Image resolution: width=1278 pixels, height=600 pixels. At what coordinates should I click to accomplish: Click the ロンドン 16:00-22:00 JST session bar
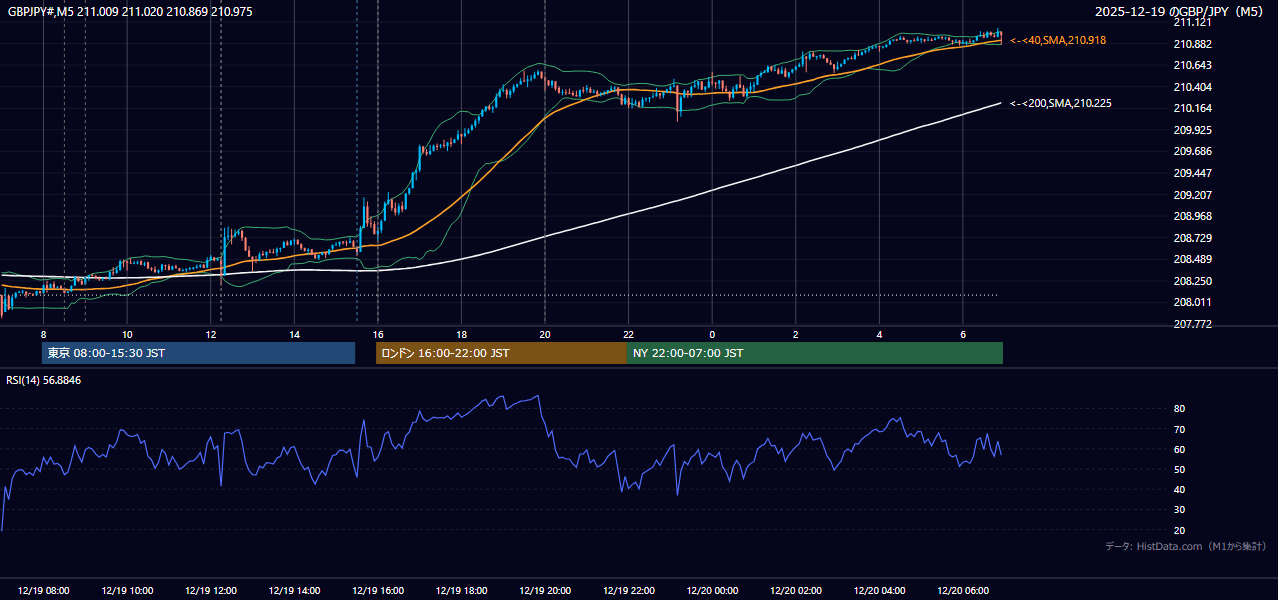(x=501, y=353)
